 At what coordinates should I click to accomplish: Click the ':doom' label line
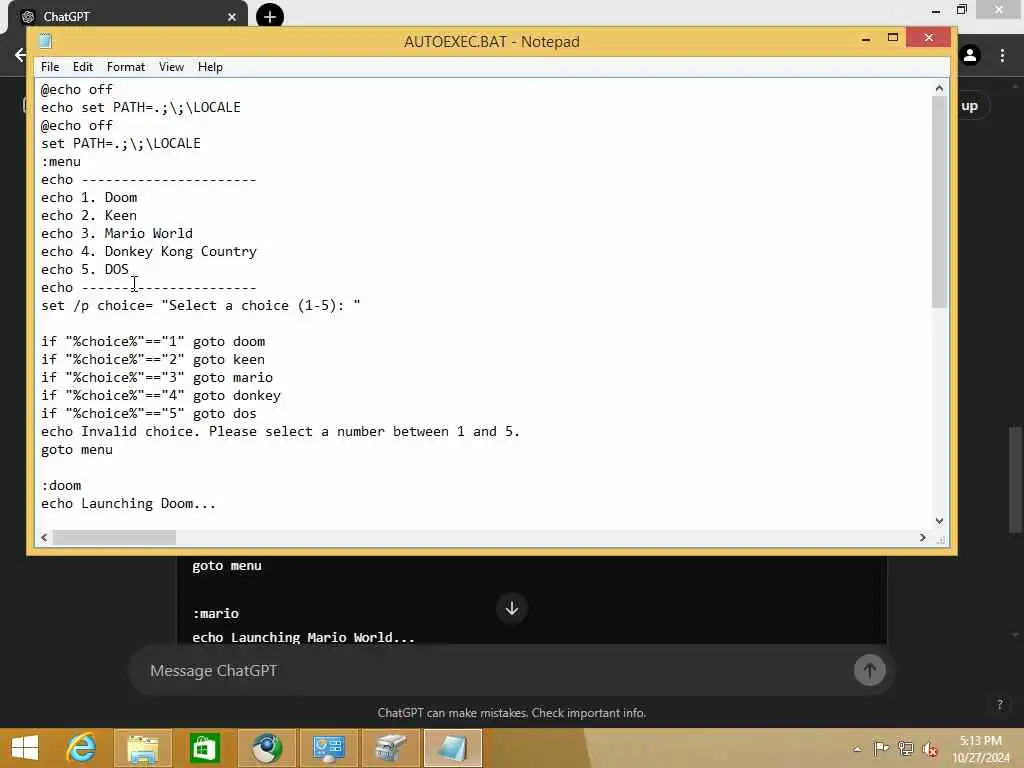pos(61,485)
